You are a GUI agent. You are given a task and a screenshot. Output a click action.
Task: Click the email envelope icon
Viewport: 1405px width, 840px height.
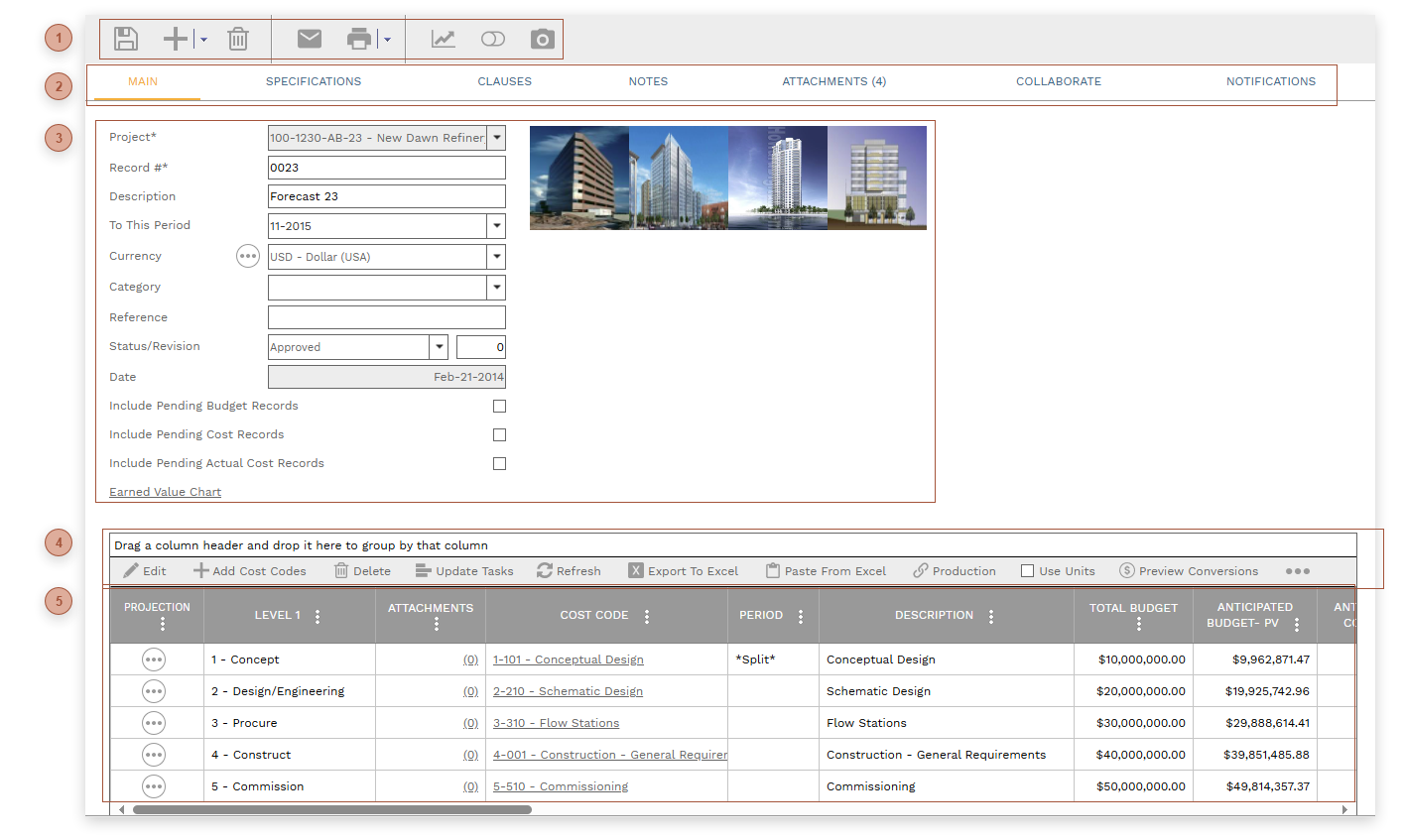pyautogui.click(x=310, y=39)
